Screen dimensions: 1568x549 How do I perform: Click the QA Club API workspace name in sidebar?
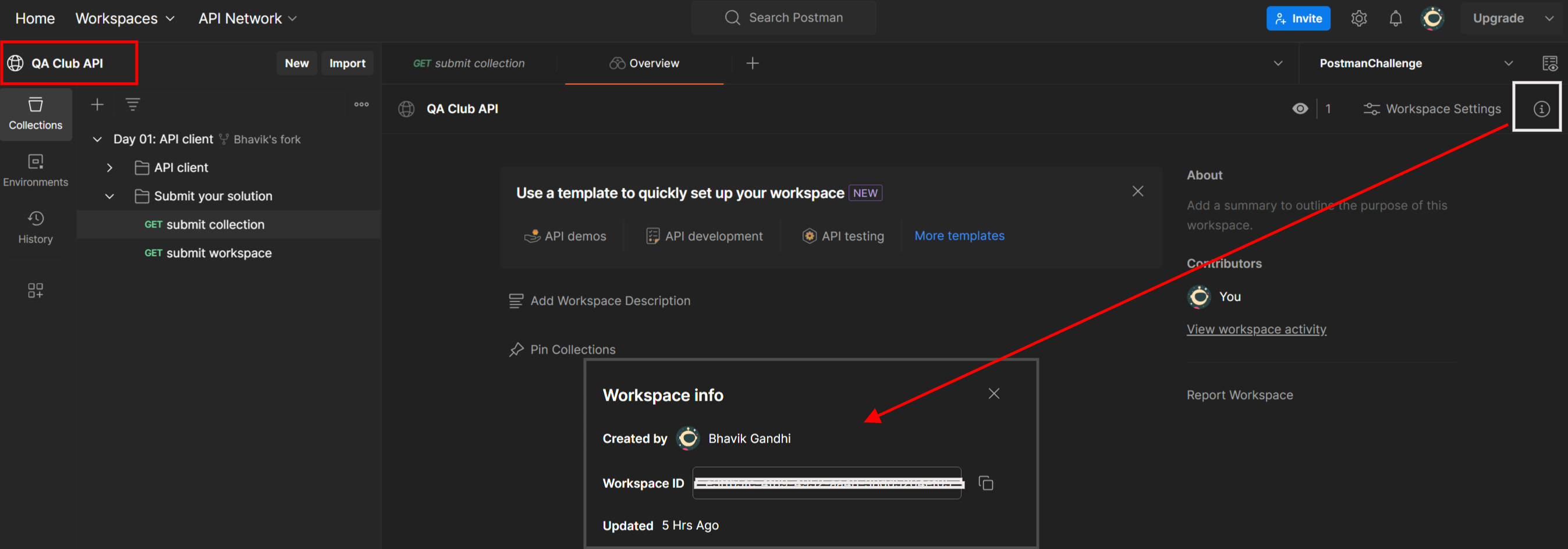(x=67, y=63)
